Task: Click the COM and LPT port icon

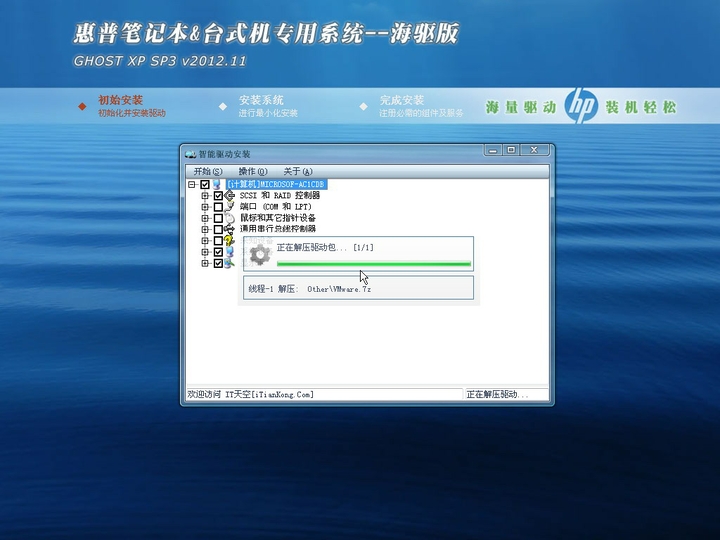Action: click(229, 207)
